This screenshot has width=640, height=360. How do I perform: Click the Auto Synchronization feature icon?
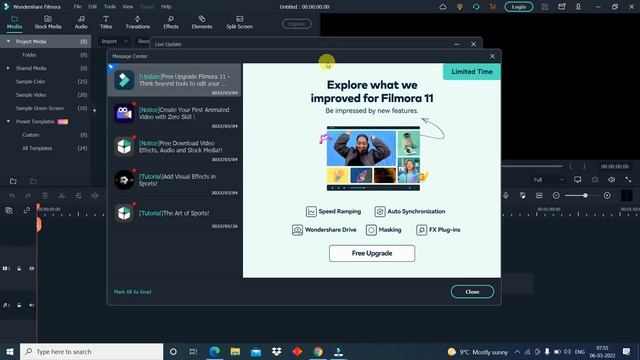pyautogui.click(x=380, y=211)
